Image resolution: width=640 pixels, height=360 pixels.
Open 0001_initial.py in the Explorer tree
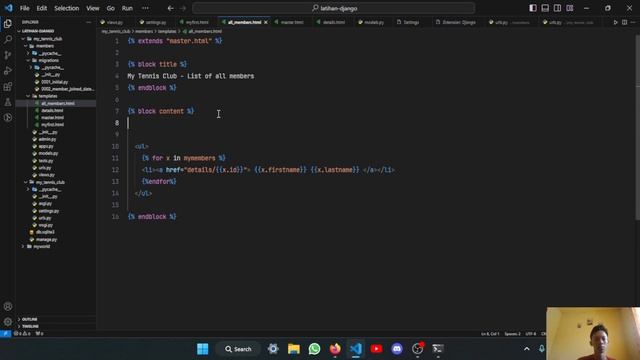point(54,82)
